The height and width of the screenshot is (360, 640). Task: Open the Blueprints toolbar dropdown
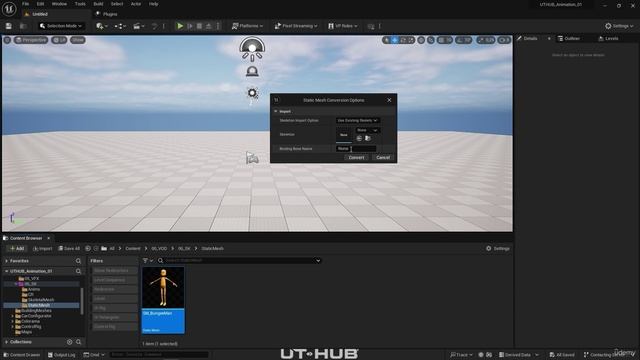coord(120,26)
